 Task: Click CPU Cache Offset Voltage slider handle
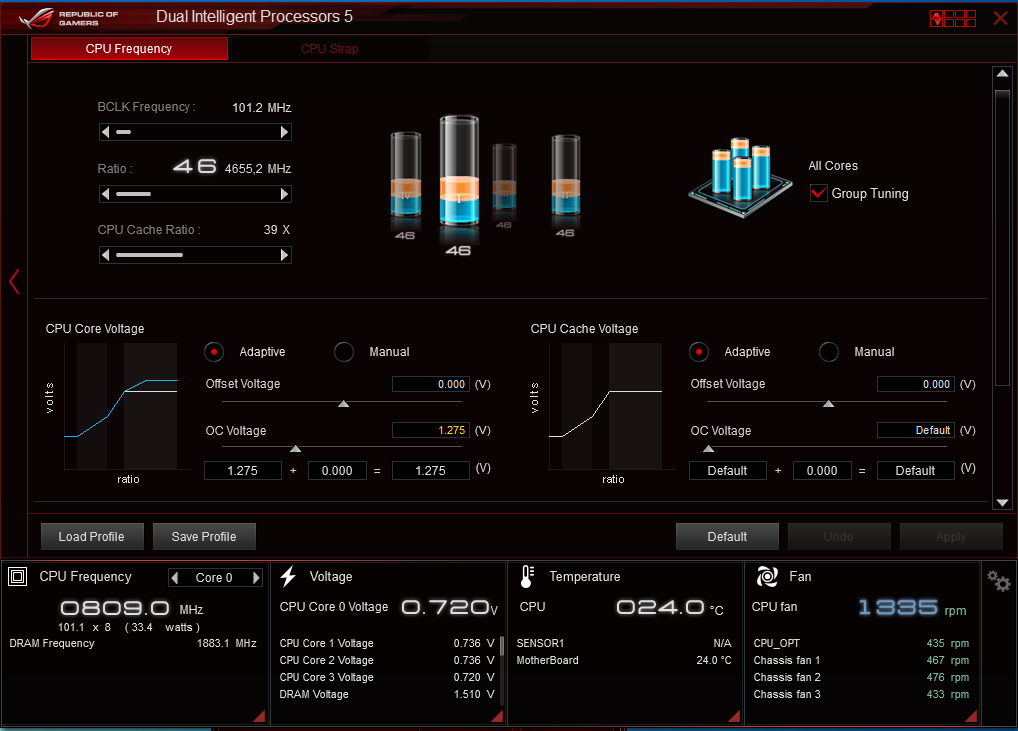click(828, 404)
